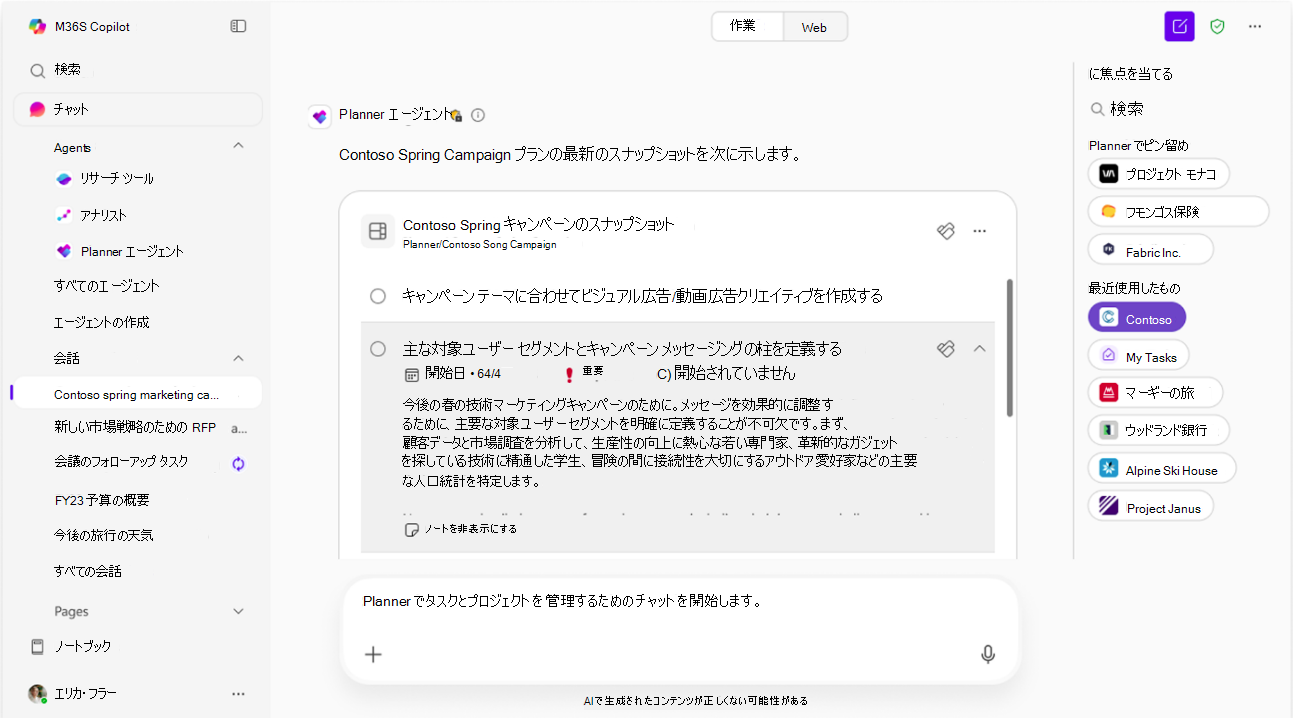The image size is (1293, 718).
Task: Select the Alpine Ski House plan
Action: 1162,468
